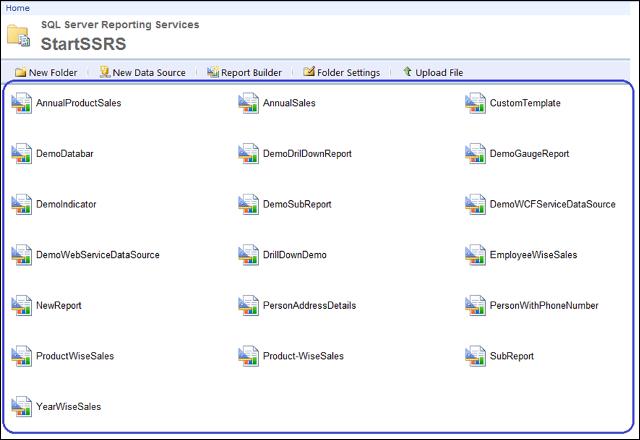Click the Home breadcrumb link
Viewport: 640px width, 440px height.
pos(18,8)
